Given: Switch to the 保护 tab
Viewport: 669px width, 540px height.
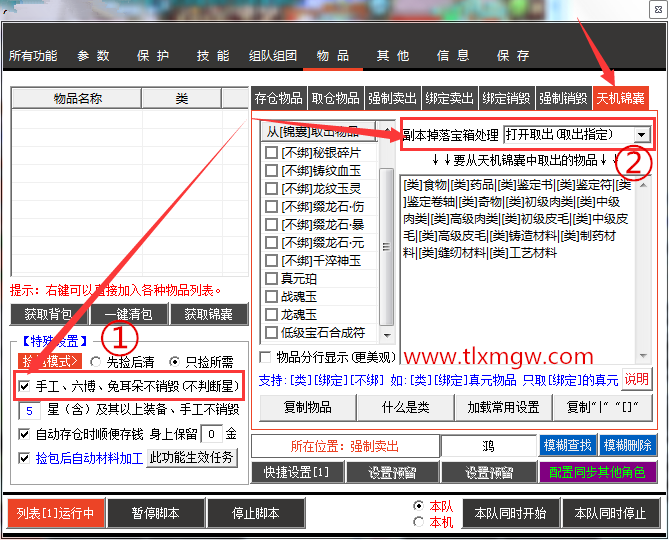Looking at the screenshot, I should (153, 55).
